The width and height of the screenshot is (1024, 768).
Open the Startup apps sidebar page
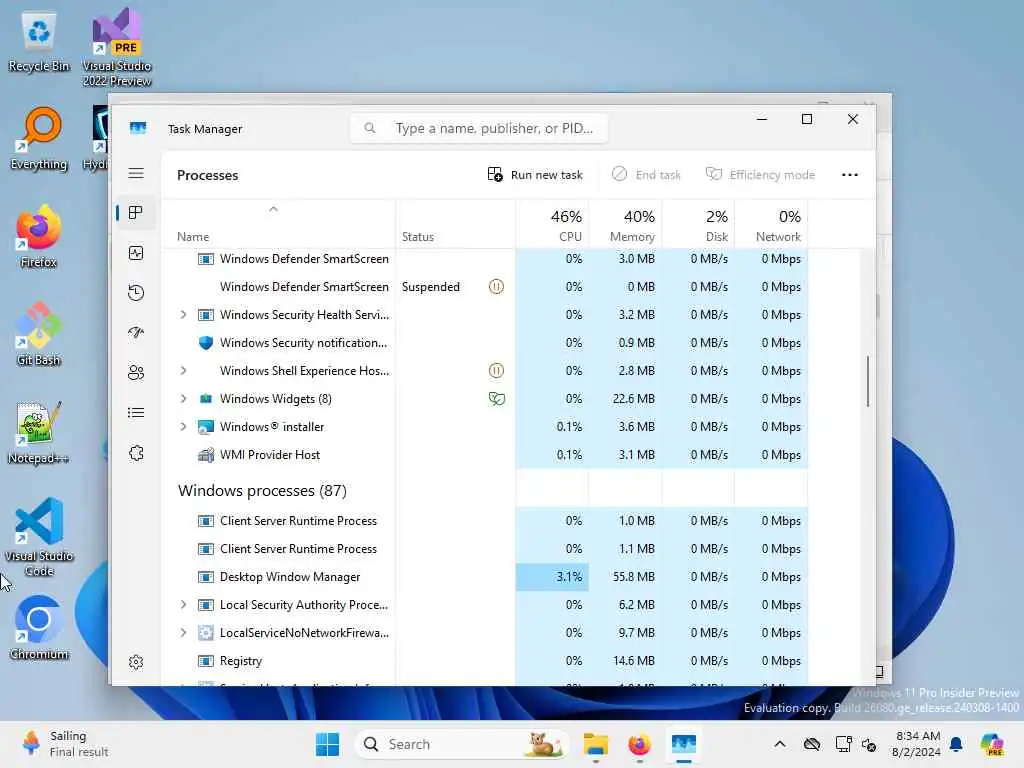click(136, 332)
